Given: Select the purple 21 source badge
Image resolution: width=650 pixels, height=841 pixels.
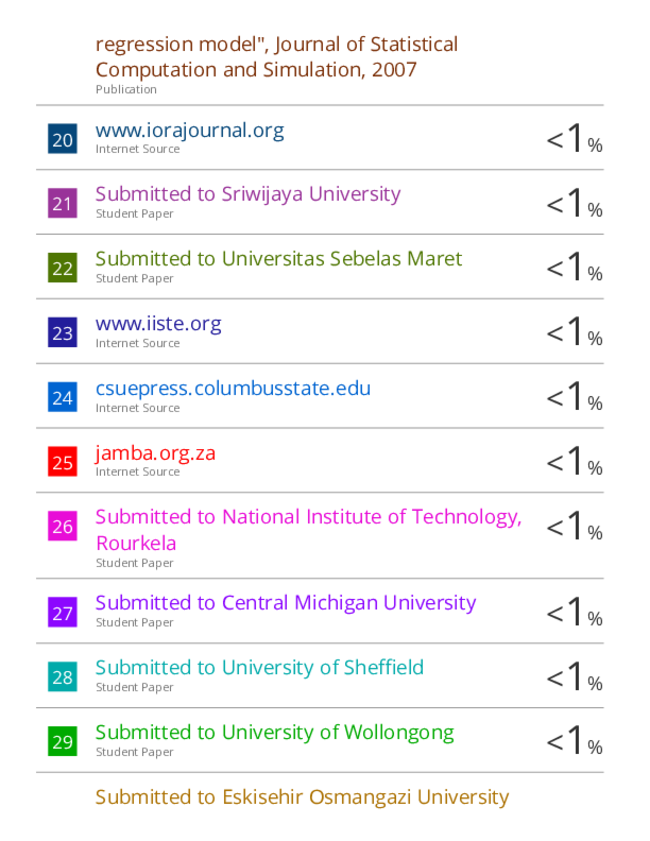Looking at the screenshot, I should tap(62, 203).
